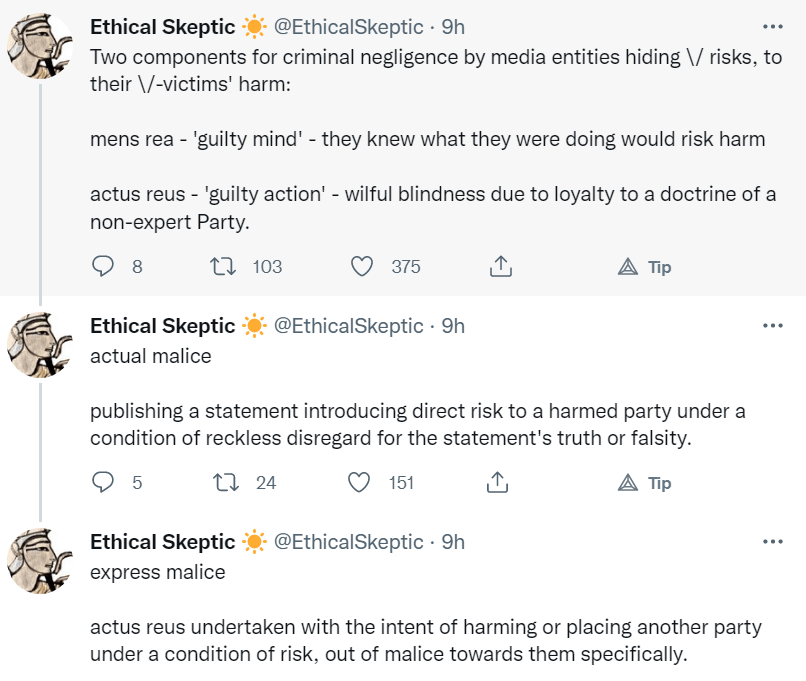Open Ethical Skeptic profile name on first tweet

click(162, 27)
